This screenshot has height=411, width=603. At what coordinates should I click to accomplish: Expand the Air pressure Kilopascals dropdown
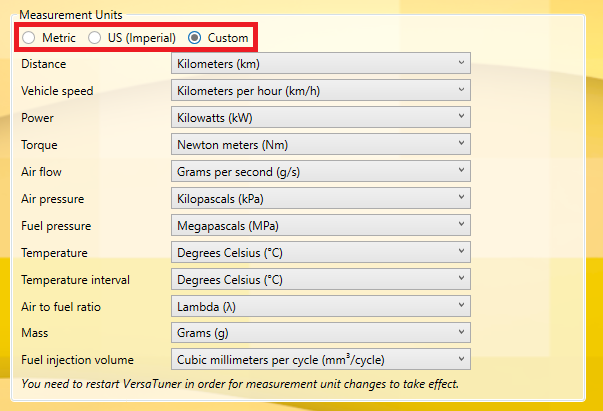(x=321, y=198)
